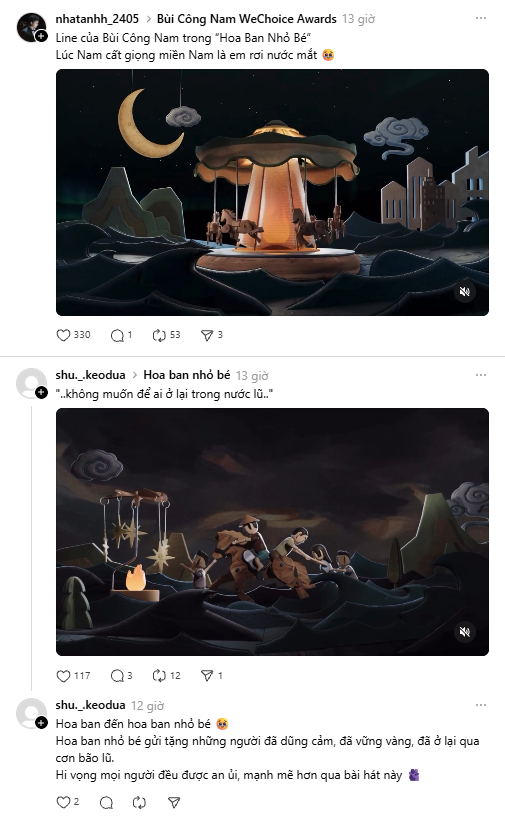Open Bùi Công Nam WeChoice Awards topic
505x818 pixels.
click(246, 19)
